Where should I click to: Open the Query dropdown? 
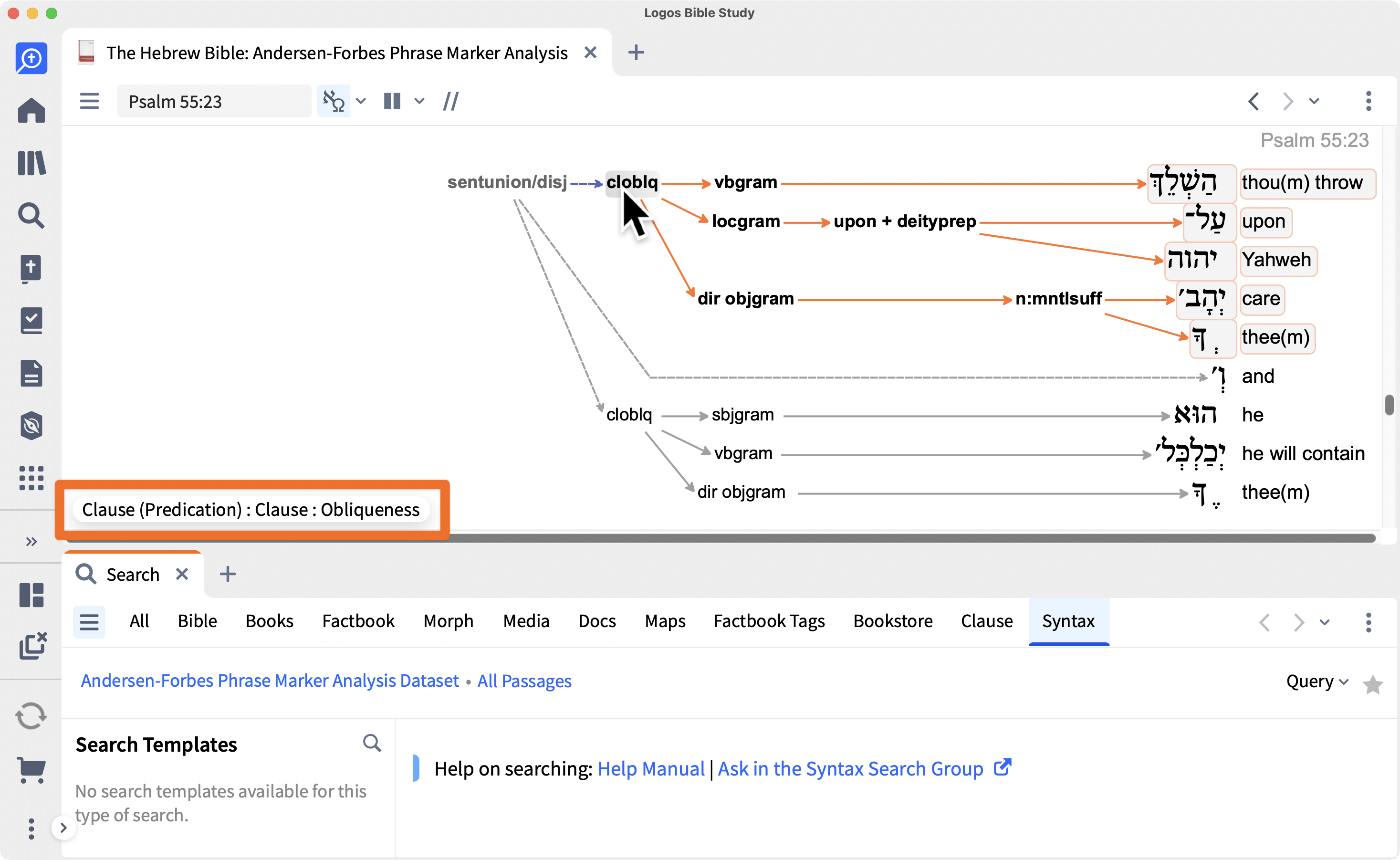(x=1317, y=682)
